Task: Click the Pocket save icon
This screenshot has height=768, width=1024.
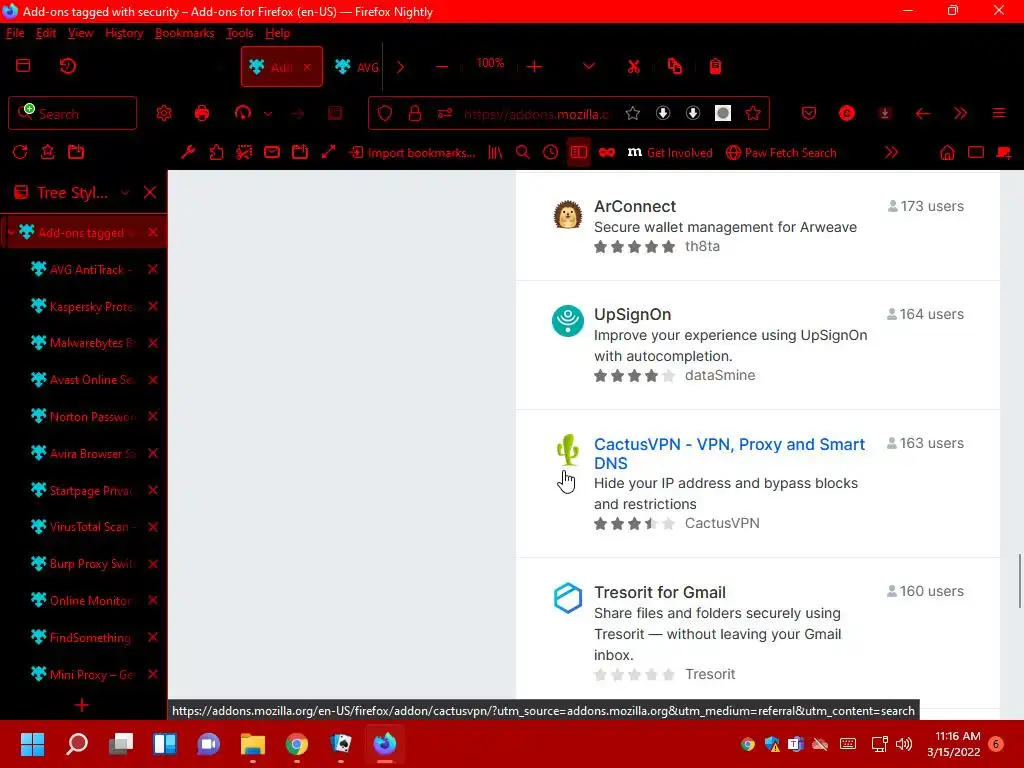Action: point(809,114)
